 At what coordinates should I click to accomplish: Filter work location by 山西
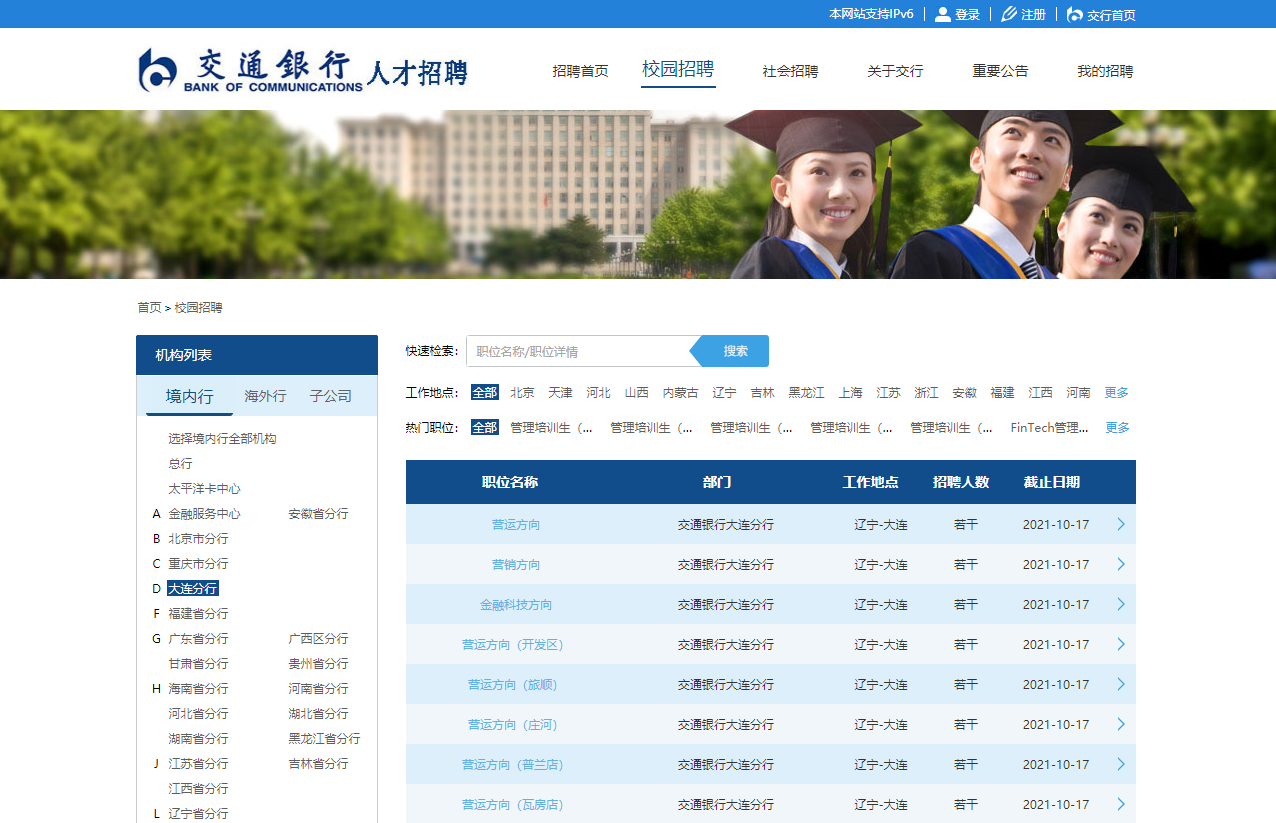pyautogui.click(x=637, y=393)
